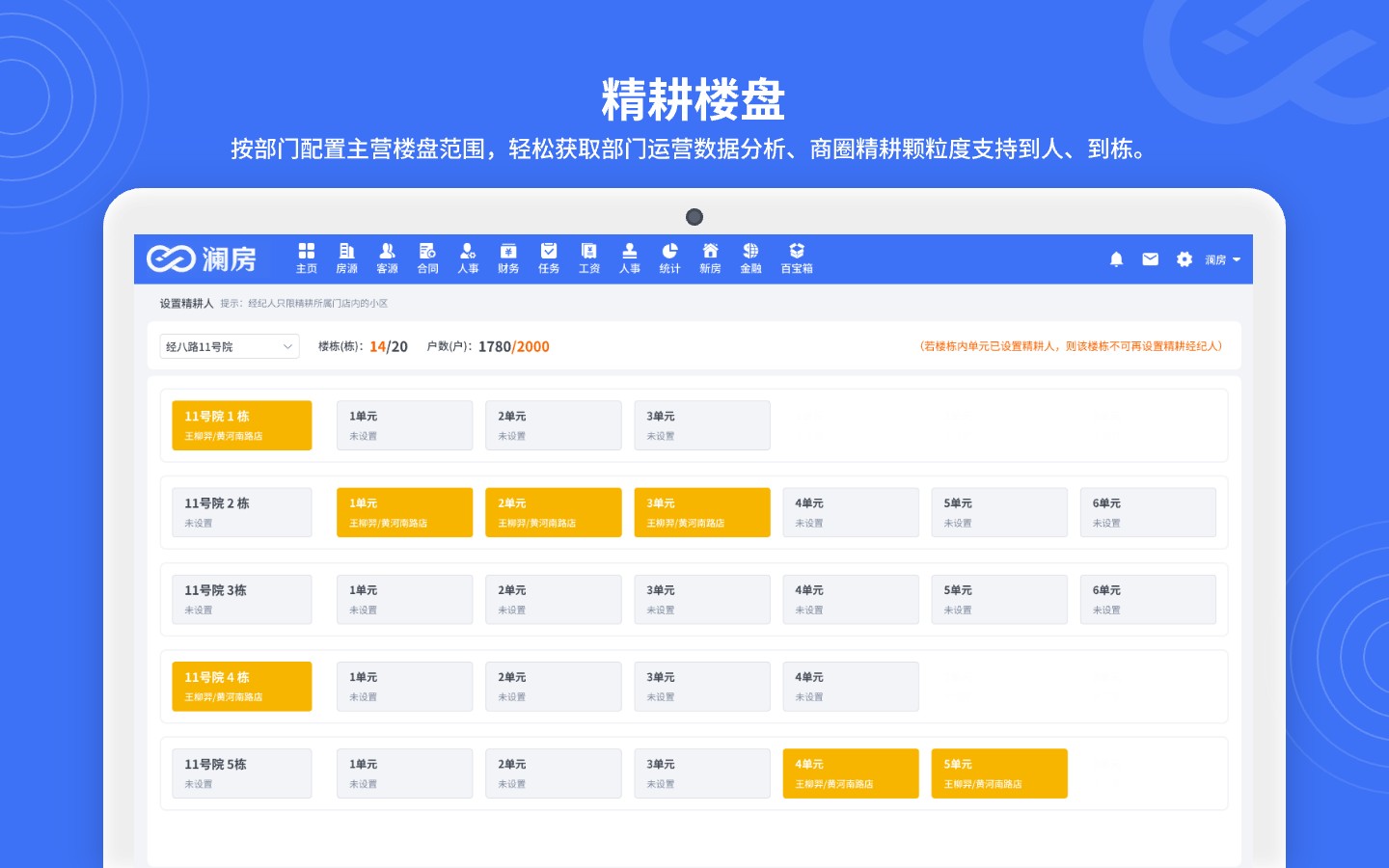Select the 统计 statistics icon
Viewport: 1389px width, 868px height.
click(x=669, y=258)
